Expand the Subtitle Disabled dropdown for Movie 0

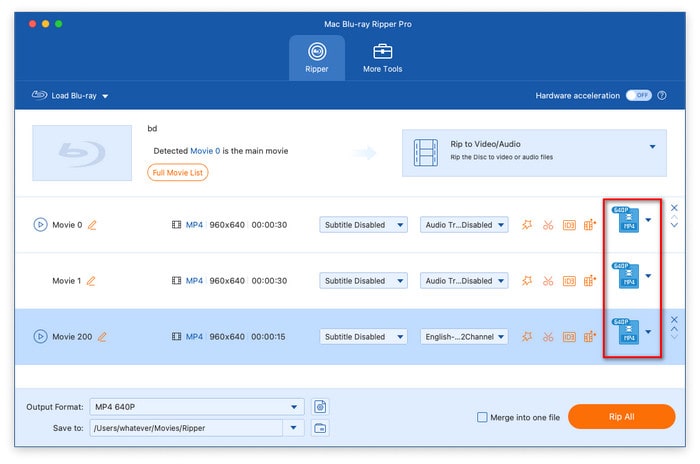tap(363, 225)
